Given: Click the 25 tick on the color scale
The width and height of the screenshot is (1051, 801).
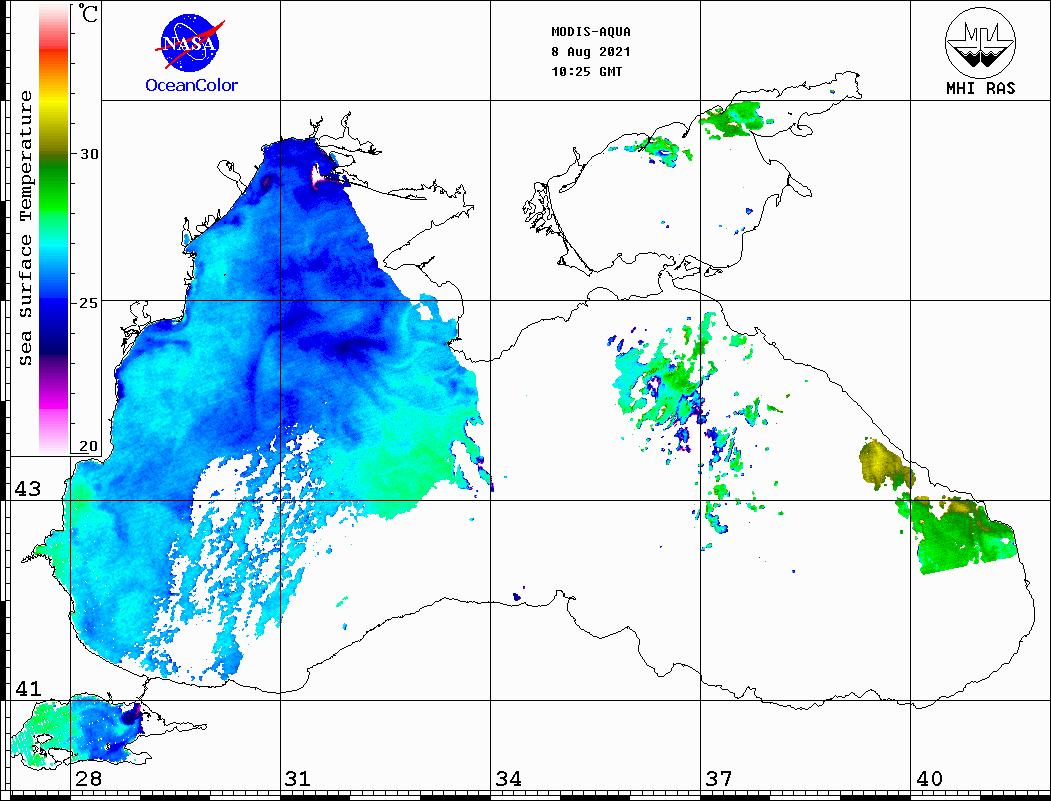Looking at the screenshot, I should tap(88, 302).
